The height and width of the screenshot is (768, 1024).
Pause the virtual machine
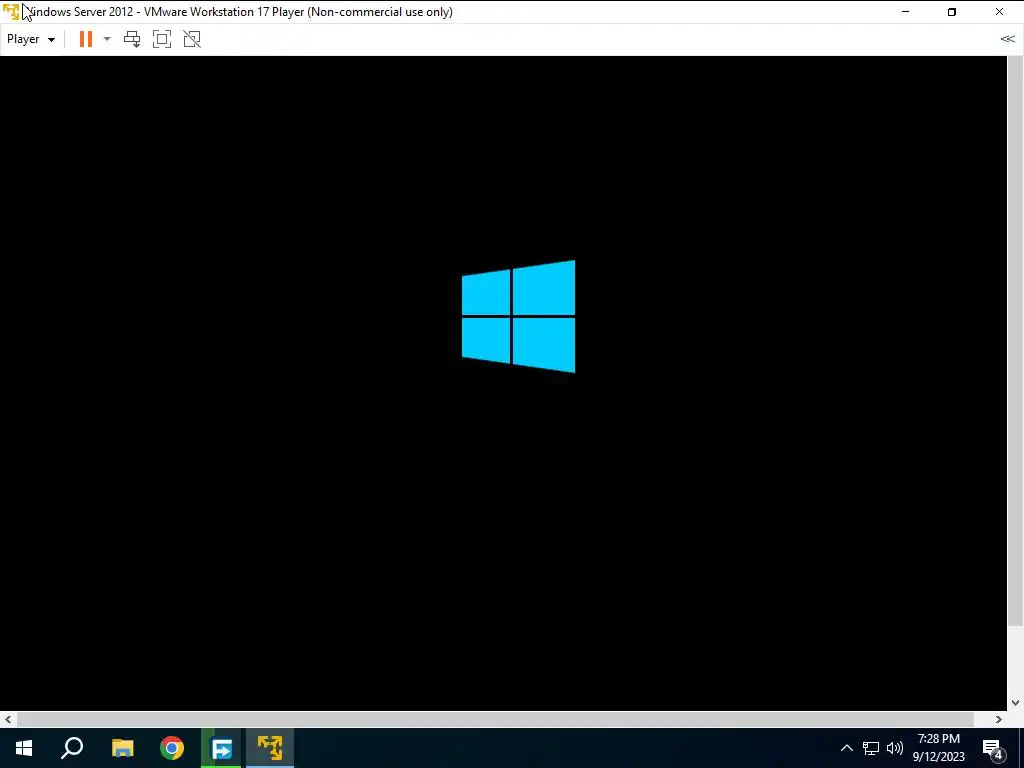[x=86, y=39]
